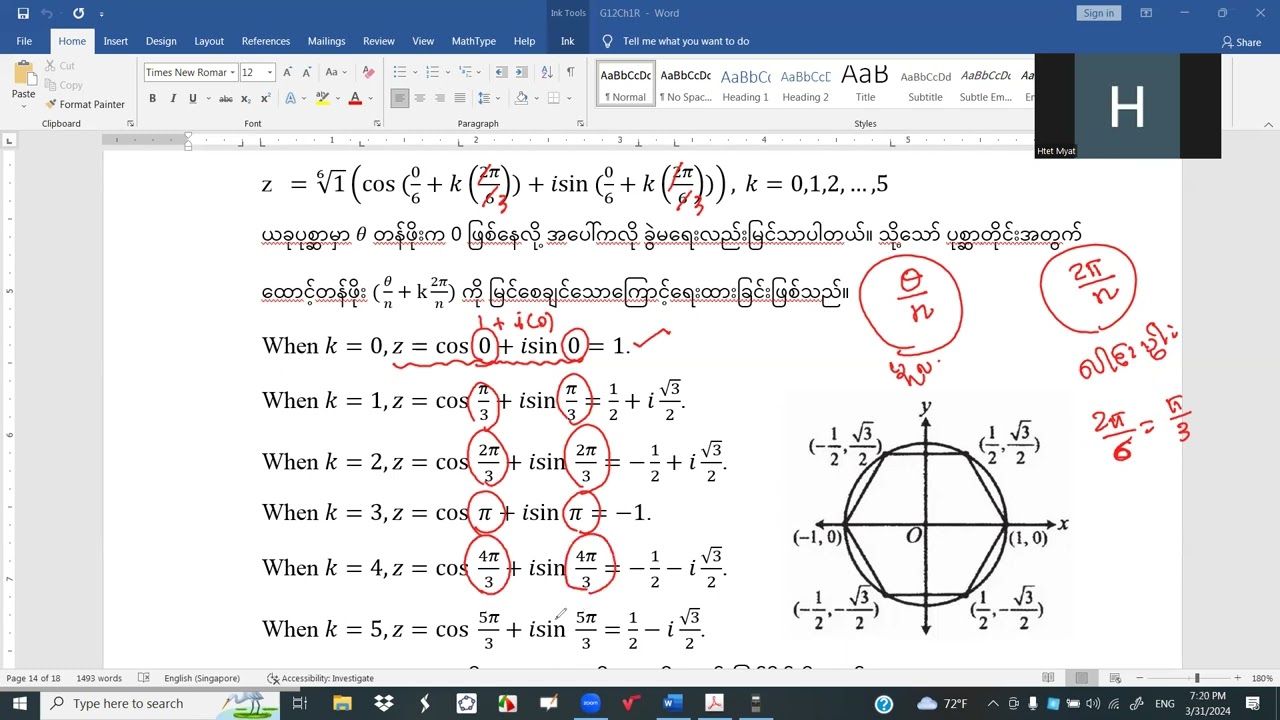Click the yellow Text Highlight Color swatch
The image size is (1280, 720).
pos(322,98)
